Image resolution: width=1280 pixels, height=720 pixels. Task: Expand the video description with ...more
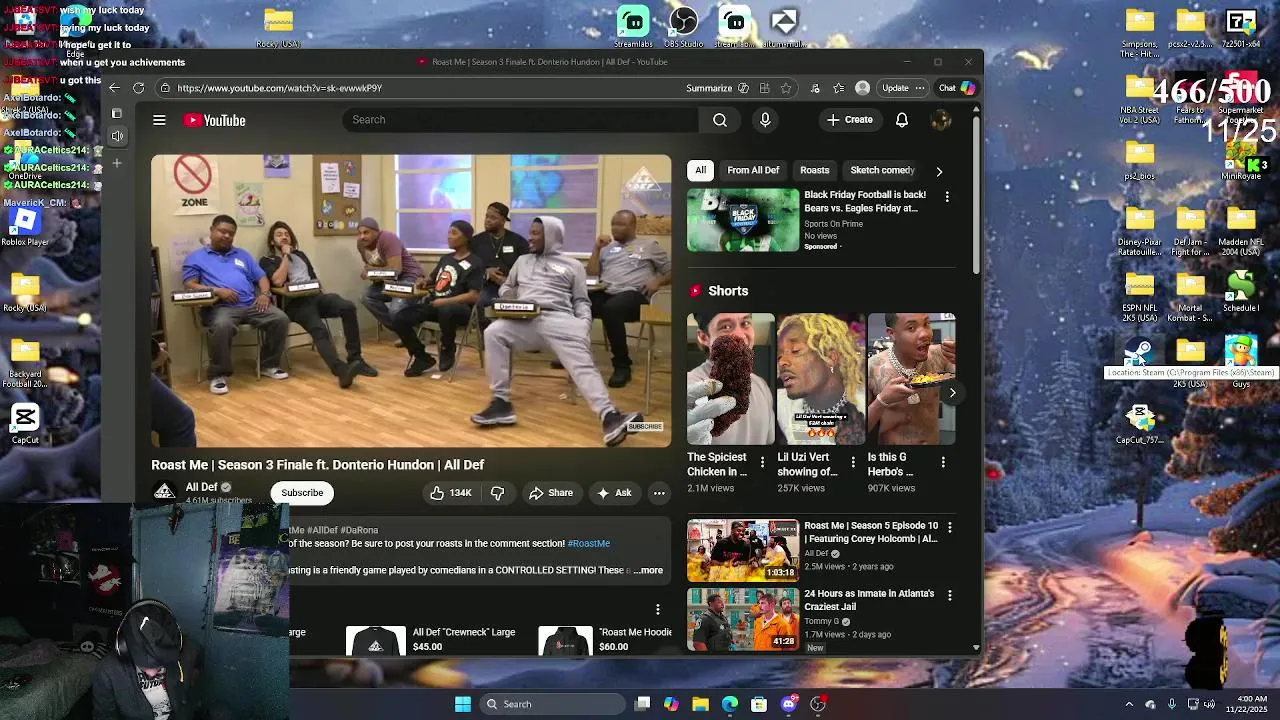[648, 570]
